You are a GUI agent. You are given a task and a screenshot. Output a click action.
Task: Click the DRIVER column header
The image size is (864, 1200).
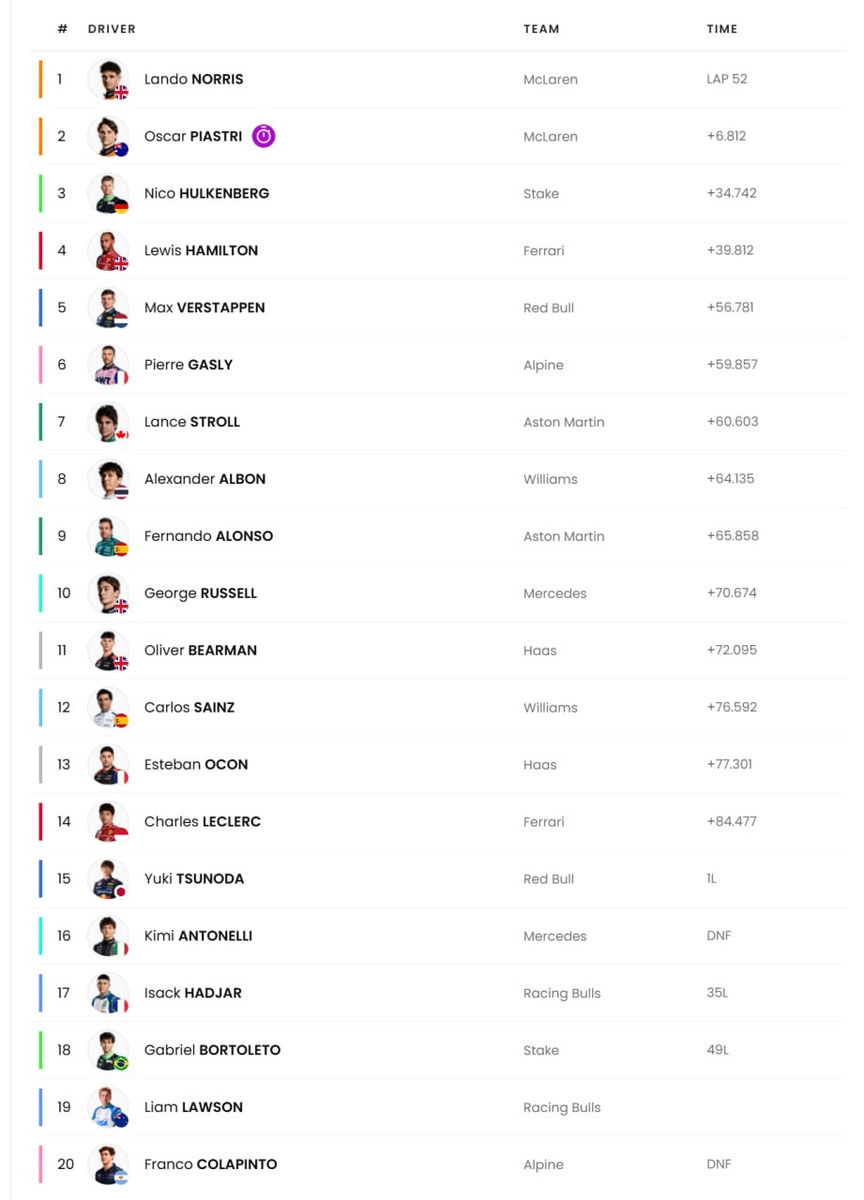point(112,29)
